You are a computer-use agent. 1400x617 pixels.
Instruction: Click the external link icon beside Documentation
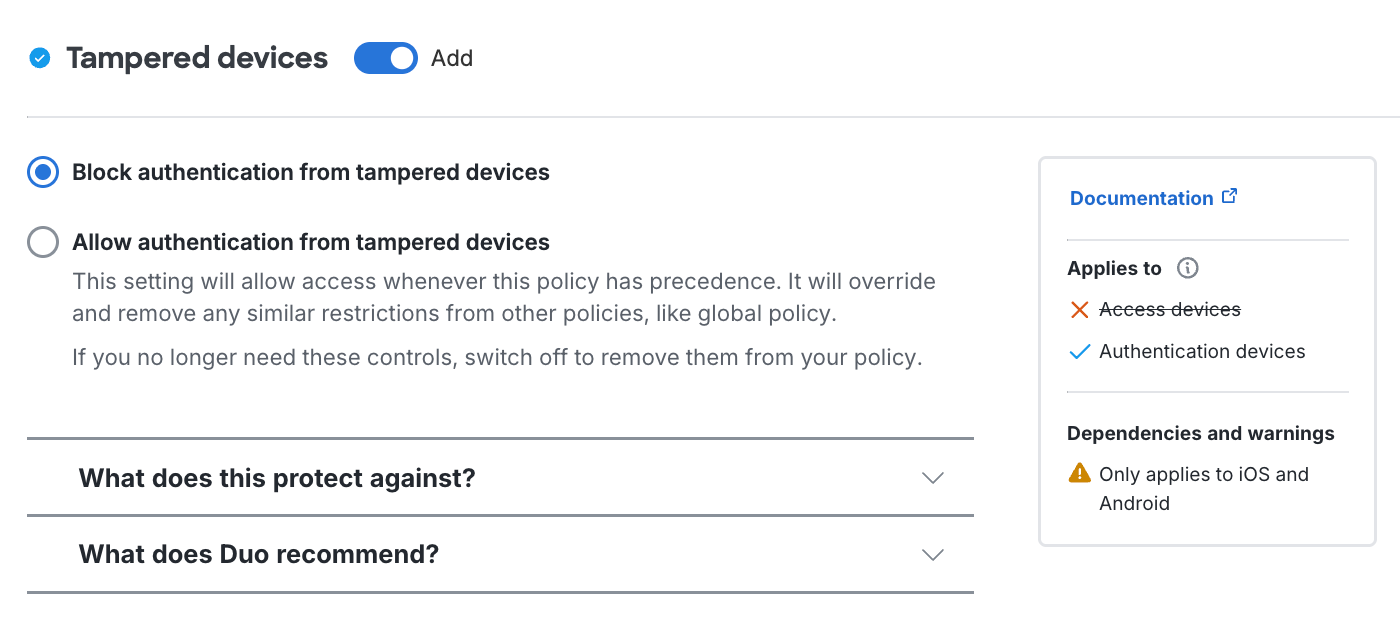(x=1229, y=196)
